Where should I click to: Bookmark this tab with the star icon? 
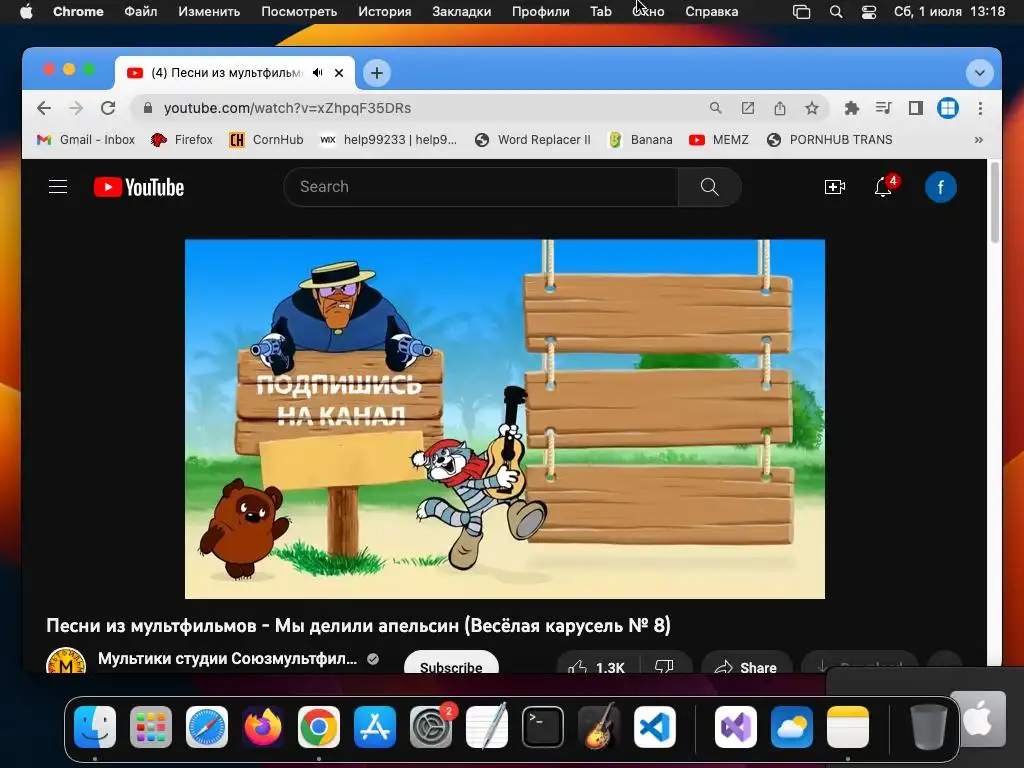pos(812,108)
